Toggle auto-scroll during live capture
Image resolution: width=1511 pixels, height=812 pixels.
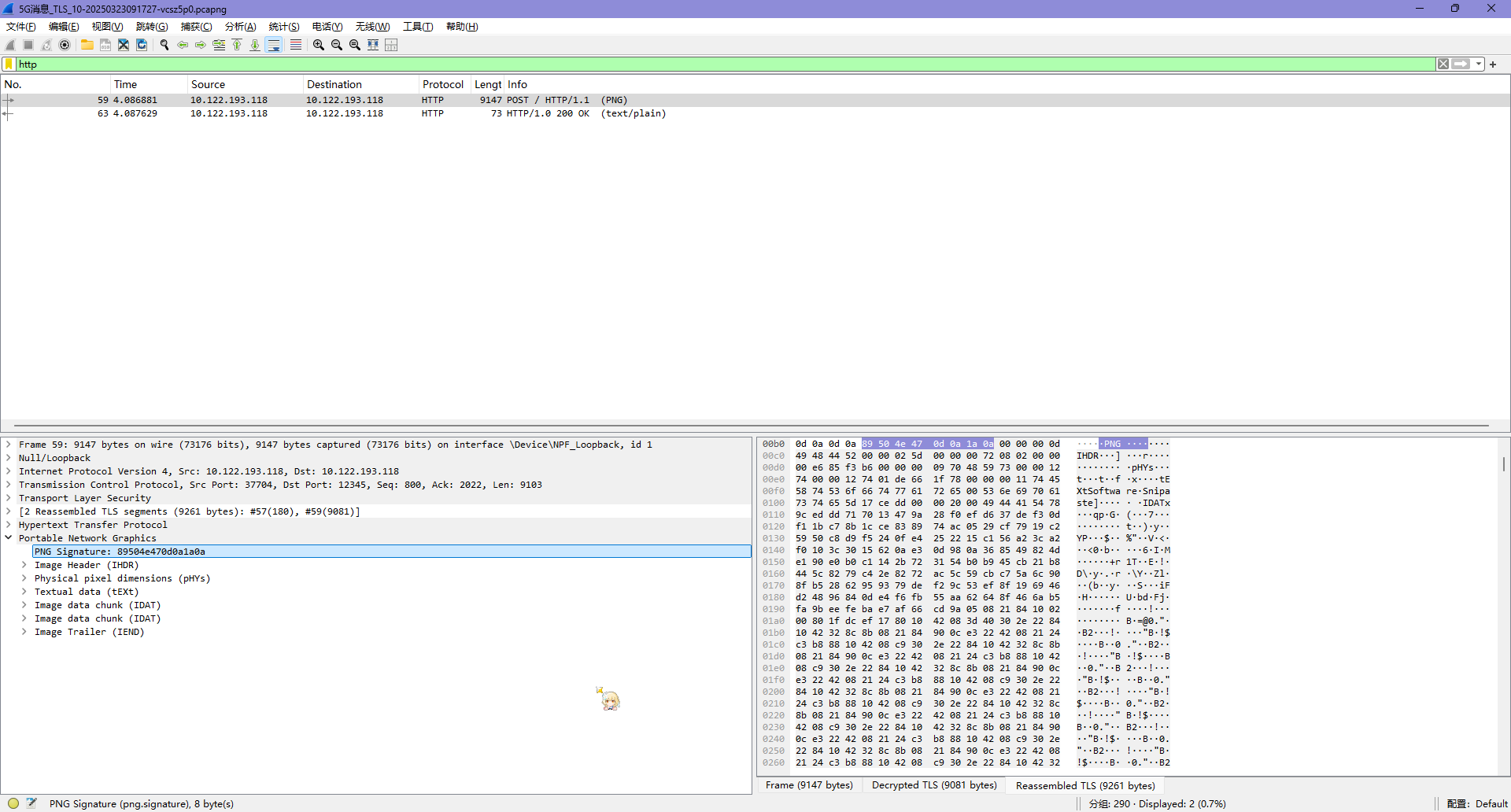[274, 45]
